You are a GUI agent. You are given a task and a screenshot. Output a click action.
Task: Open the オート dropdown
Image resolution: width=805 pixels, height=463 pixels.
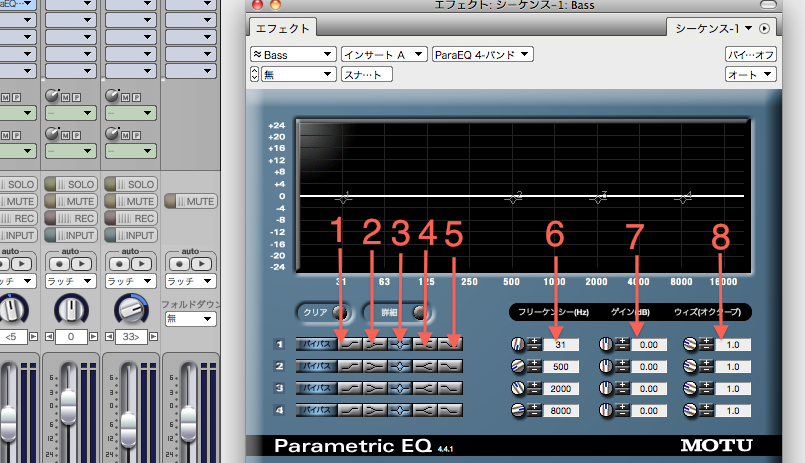[751, 74]
